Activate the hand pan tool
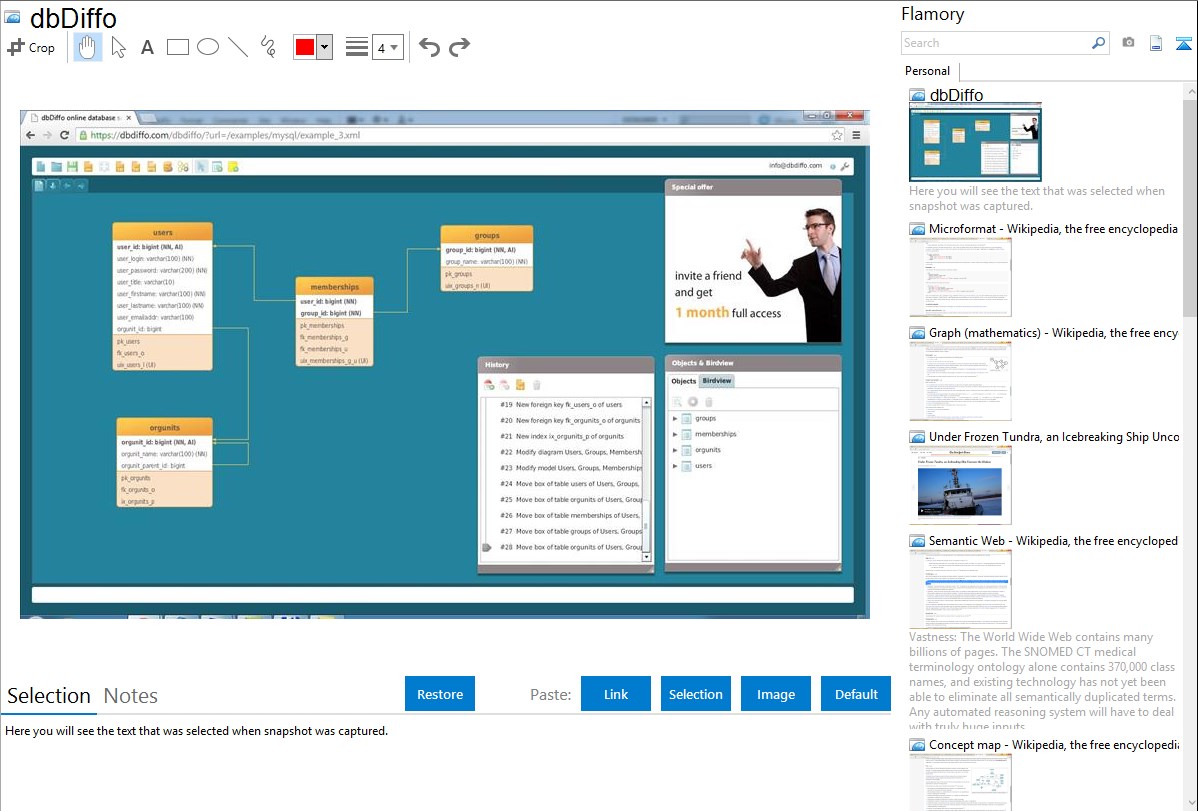This screenshot has height=811, width=1198. click(x=87, y=47)
